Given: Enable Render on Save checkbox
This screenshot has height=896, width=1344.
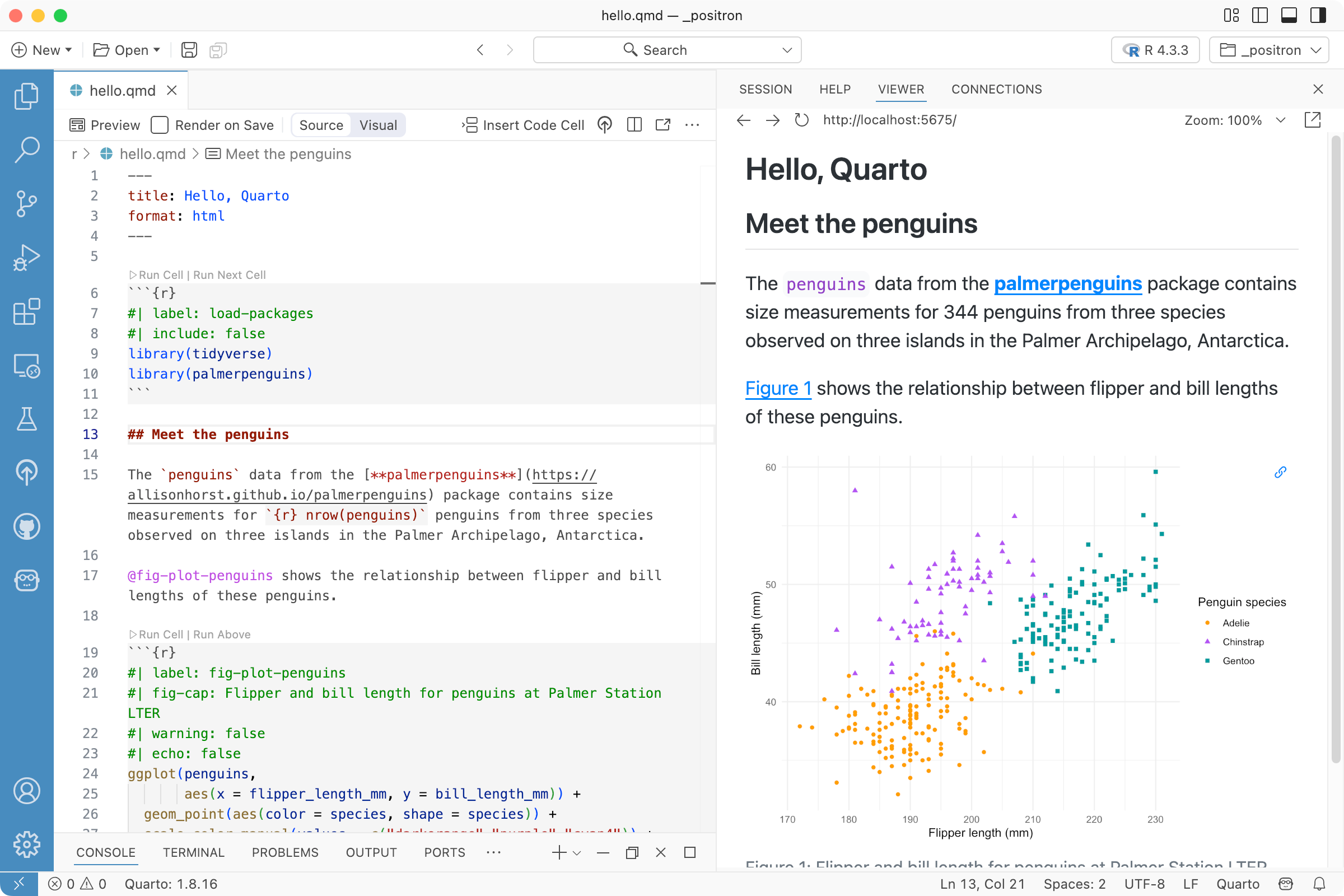Looking at the screenshot, I should (160, 125).
